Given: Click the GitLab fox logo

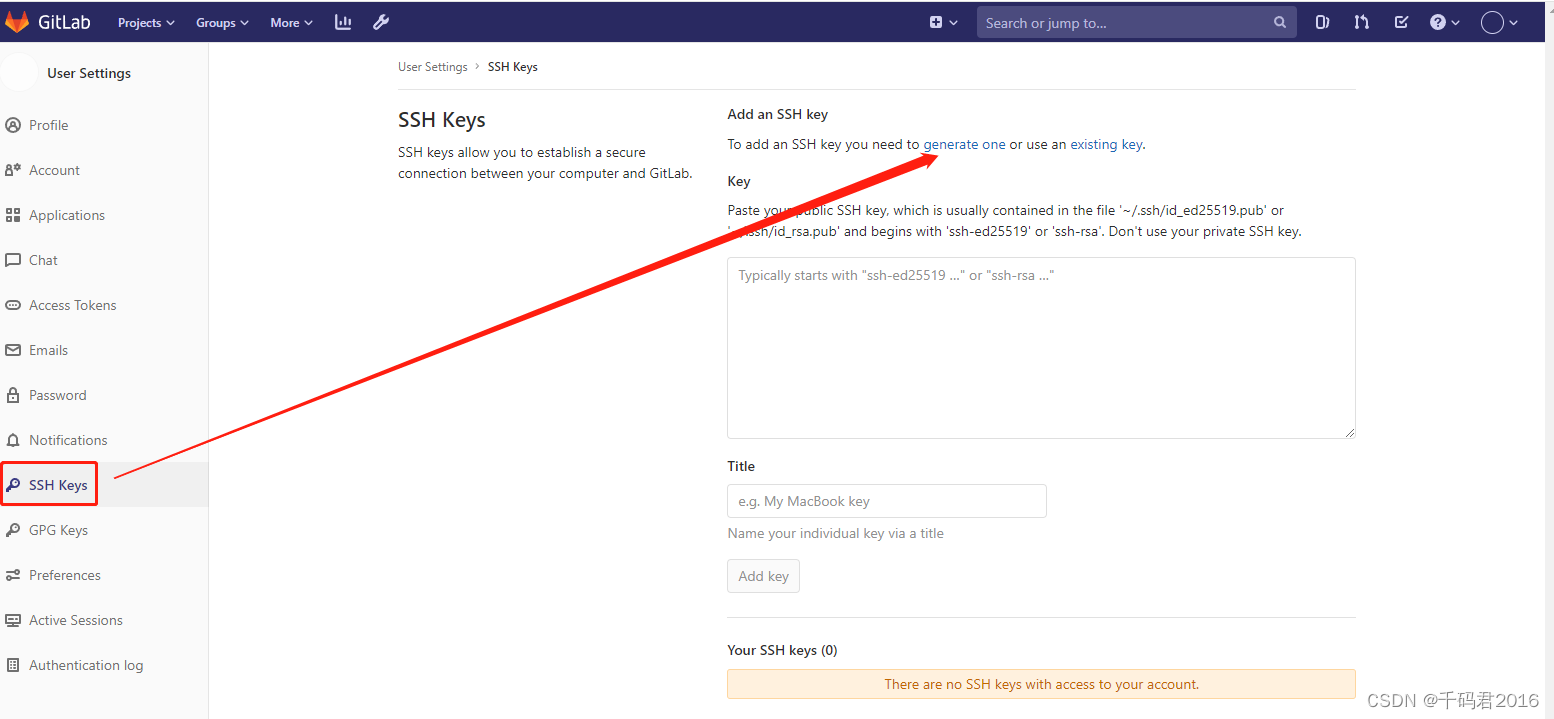Looking at the screenshot, I should pyautogui.click(x=17, y=21).
